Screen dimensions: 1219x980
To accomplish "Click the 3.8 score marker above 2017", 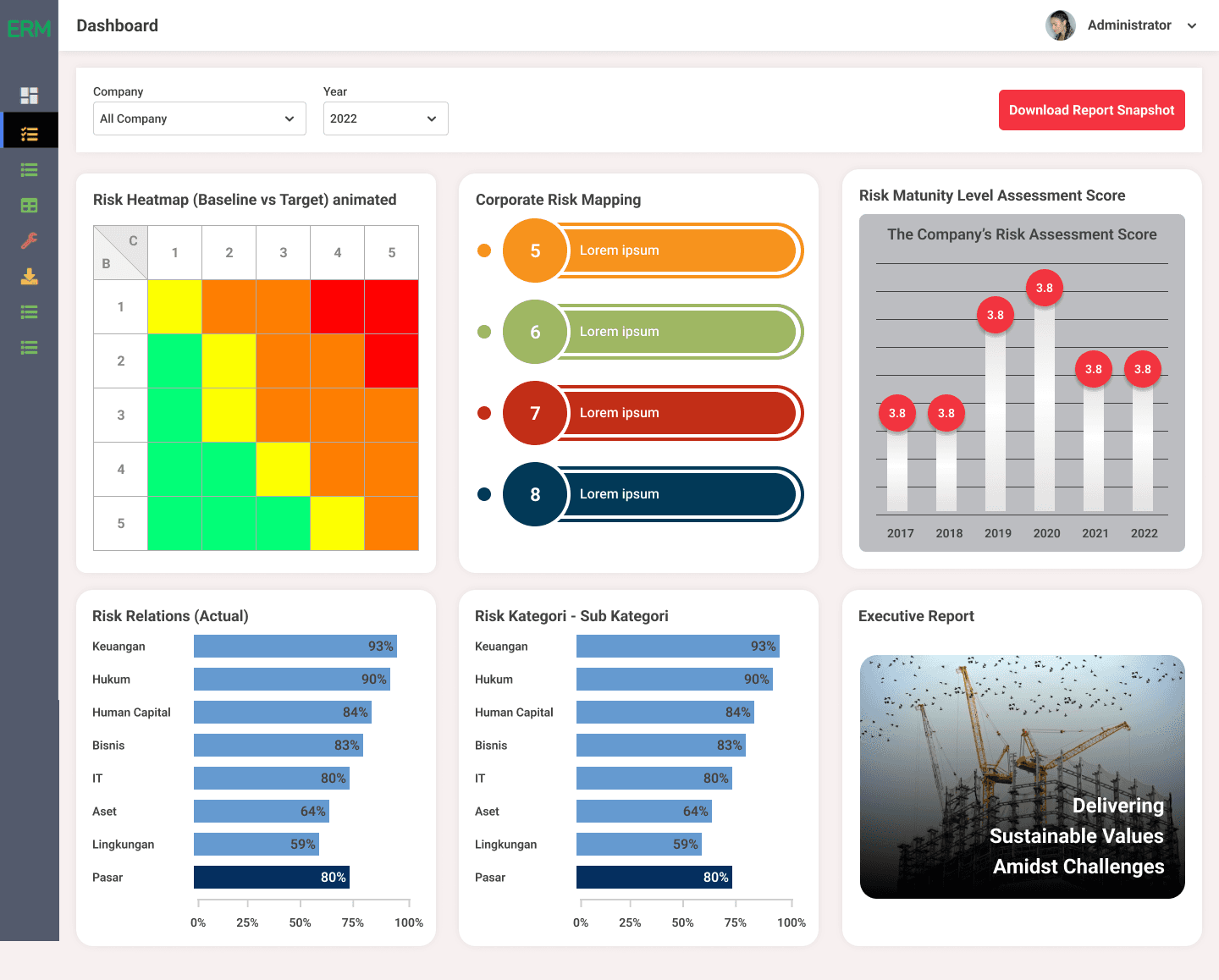I will click(x=897, y=413).
